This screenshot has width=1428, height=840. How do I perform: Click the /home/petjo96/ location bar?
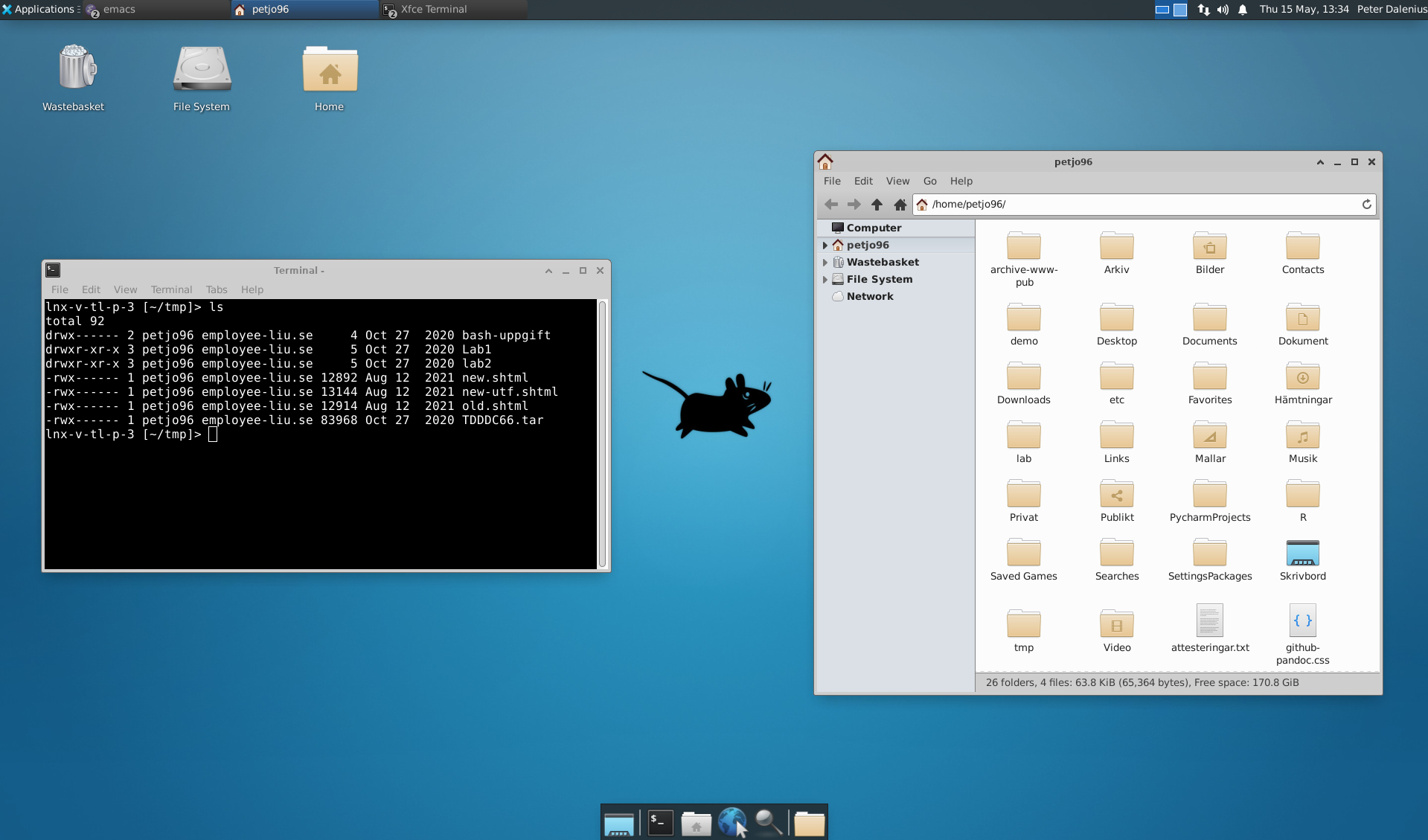pyautogui.click(x=1139, y=205)
